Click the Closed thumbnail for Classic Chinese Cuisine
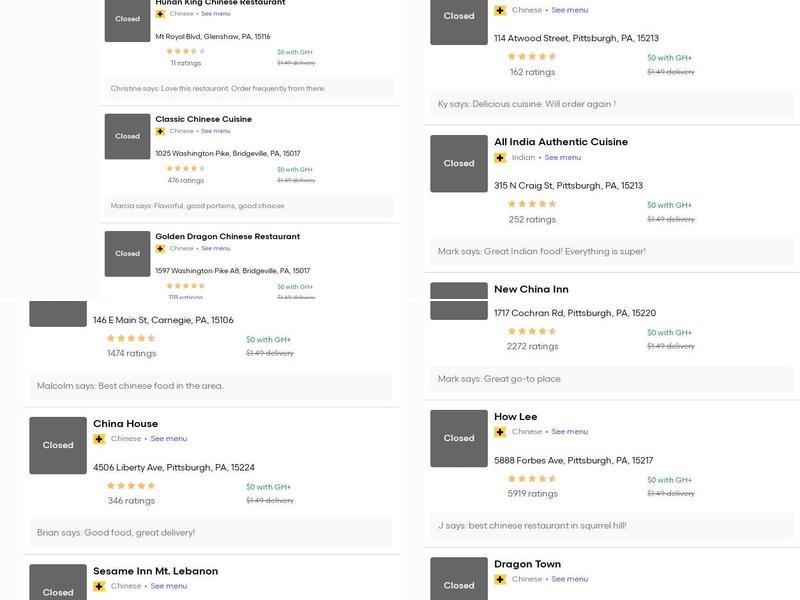The image size is (800, 600). (x=127, y=136)
